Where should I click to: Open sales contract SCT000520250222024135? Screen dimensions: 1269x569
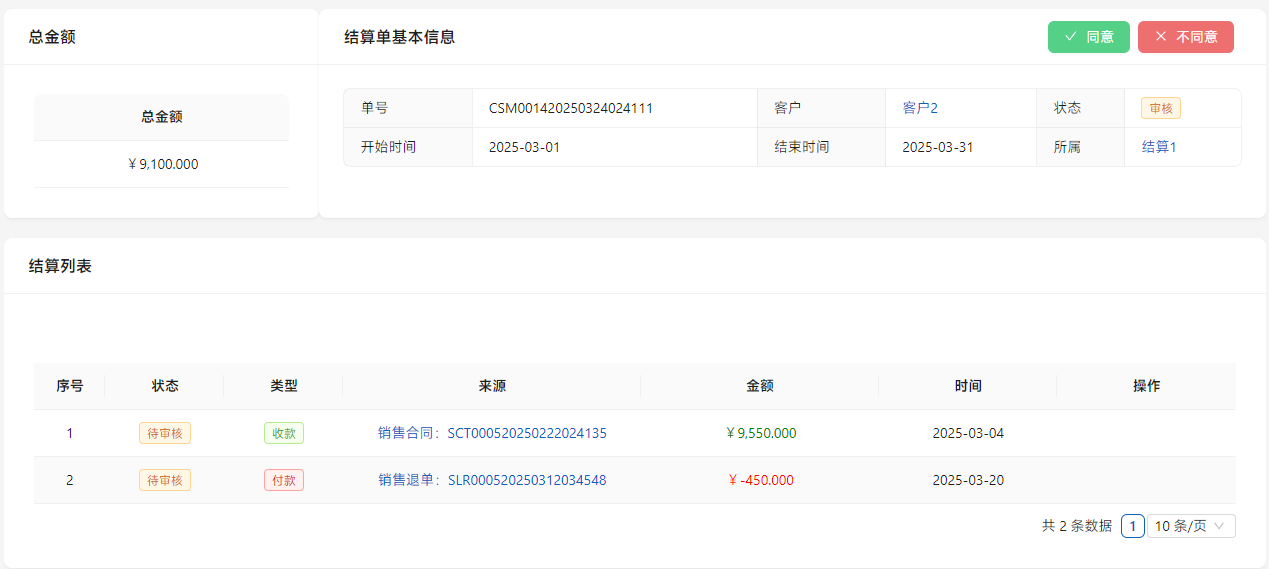tap(492, 433)
